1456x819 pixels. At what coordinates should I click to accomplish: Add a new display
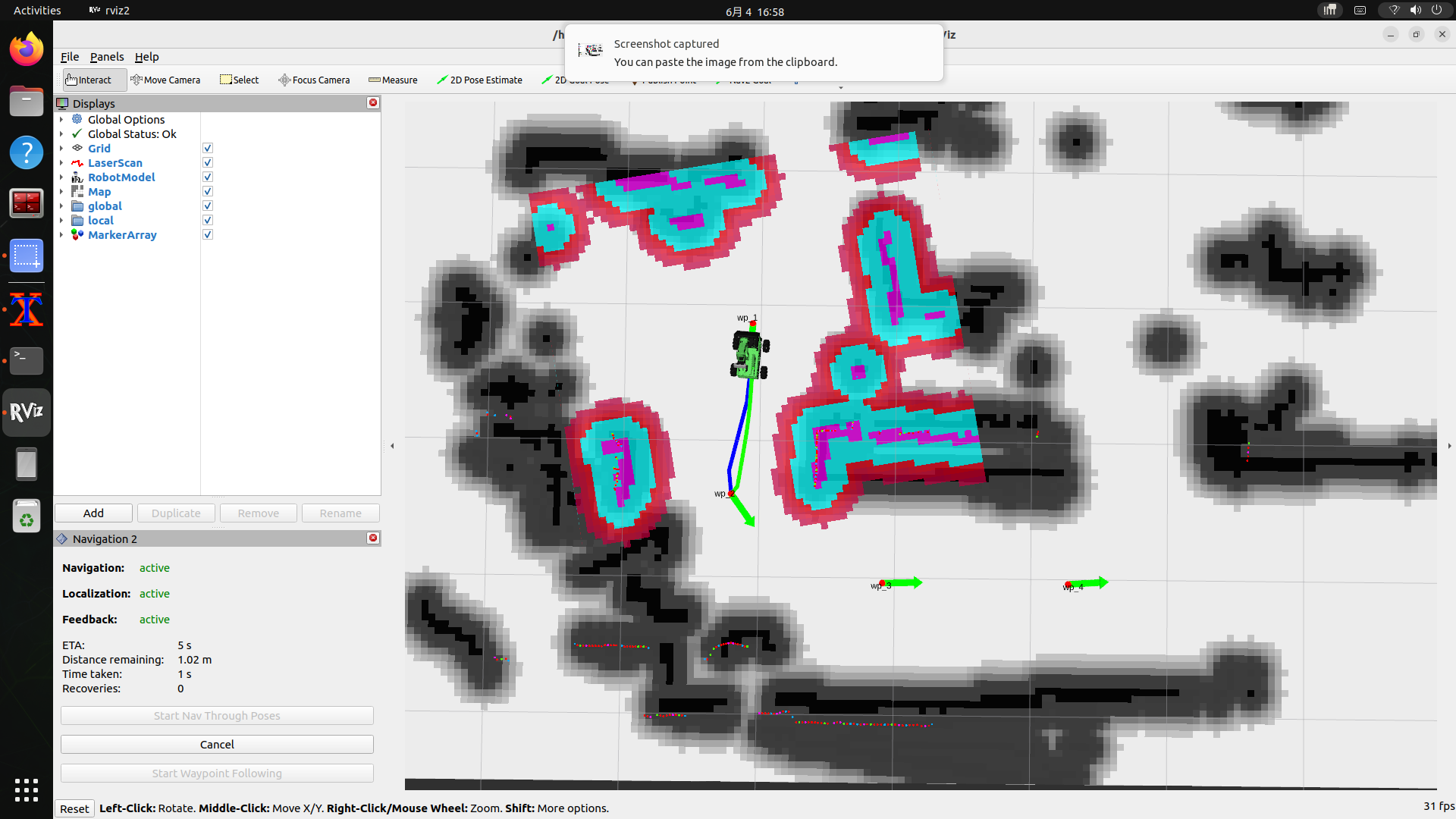93,513
